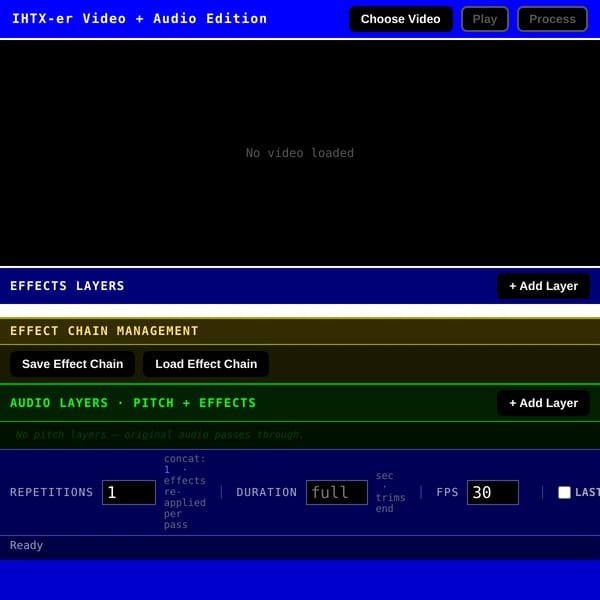Click the 'IHTX-er Video + Audio Edition' title

coord(140,19)
